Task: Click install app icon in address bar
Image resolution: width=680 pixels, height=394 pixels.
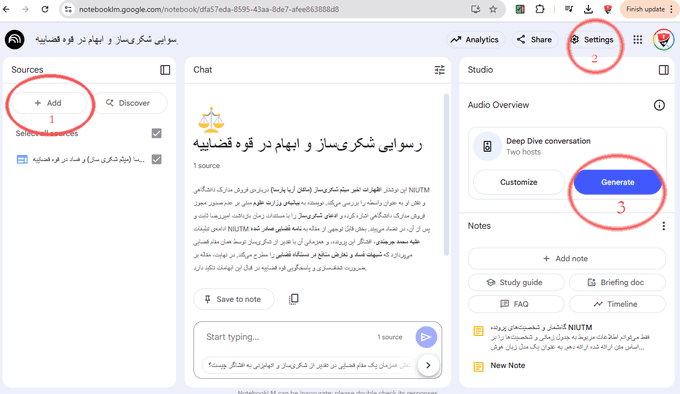Action: coord(475,9)
